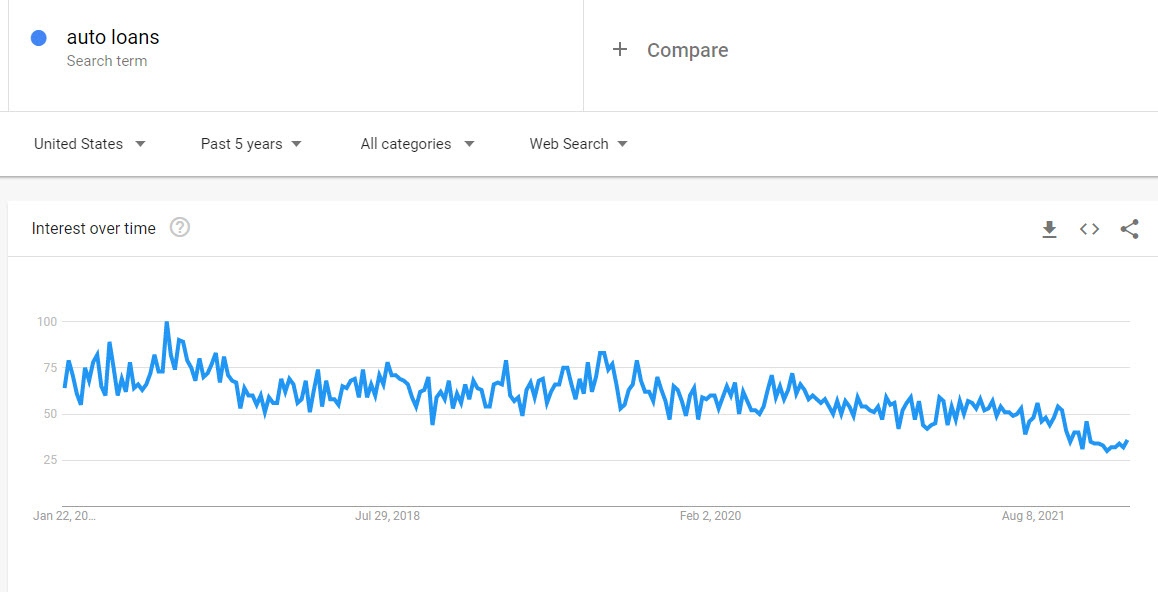Viewport: 1158px width, 592px height.
Task: Click the Interest over time heading
Action: pyautogui.click(x=94, y=229)
